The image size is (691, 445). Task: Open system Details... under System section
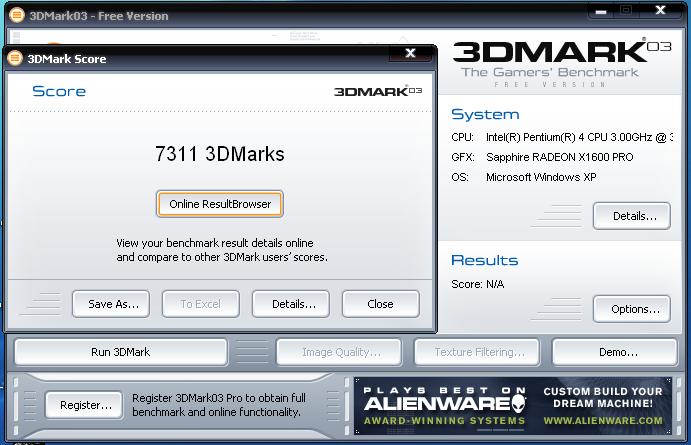pyautogui.click(x=631, y=215)
